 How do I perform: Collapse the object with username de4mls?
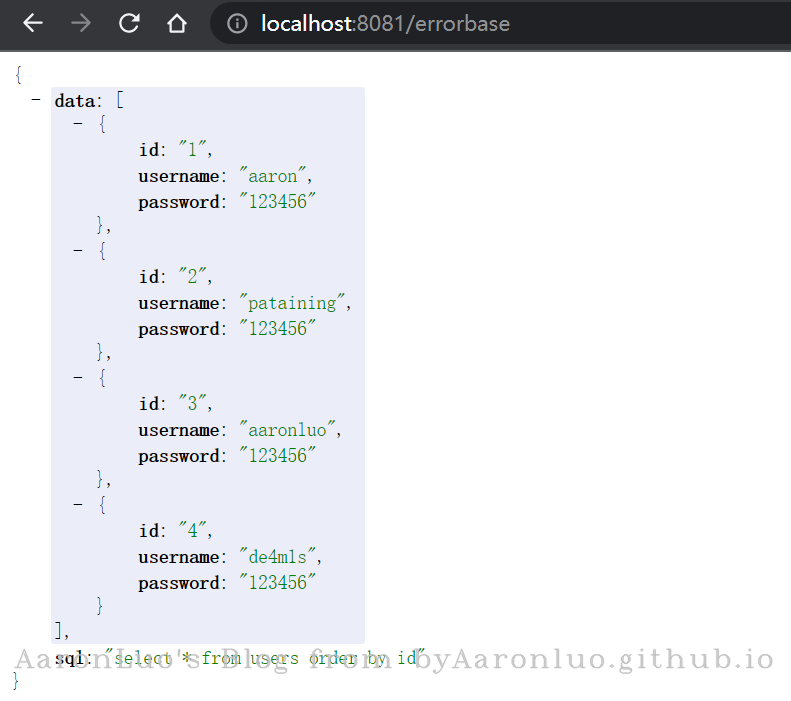(x=79, y=506)
